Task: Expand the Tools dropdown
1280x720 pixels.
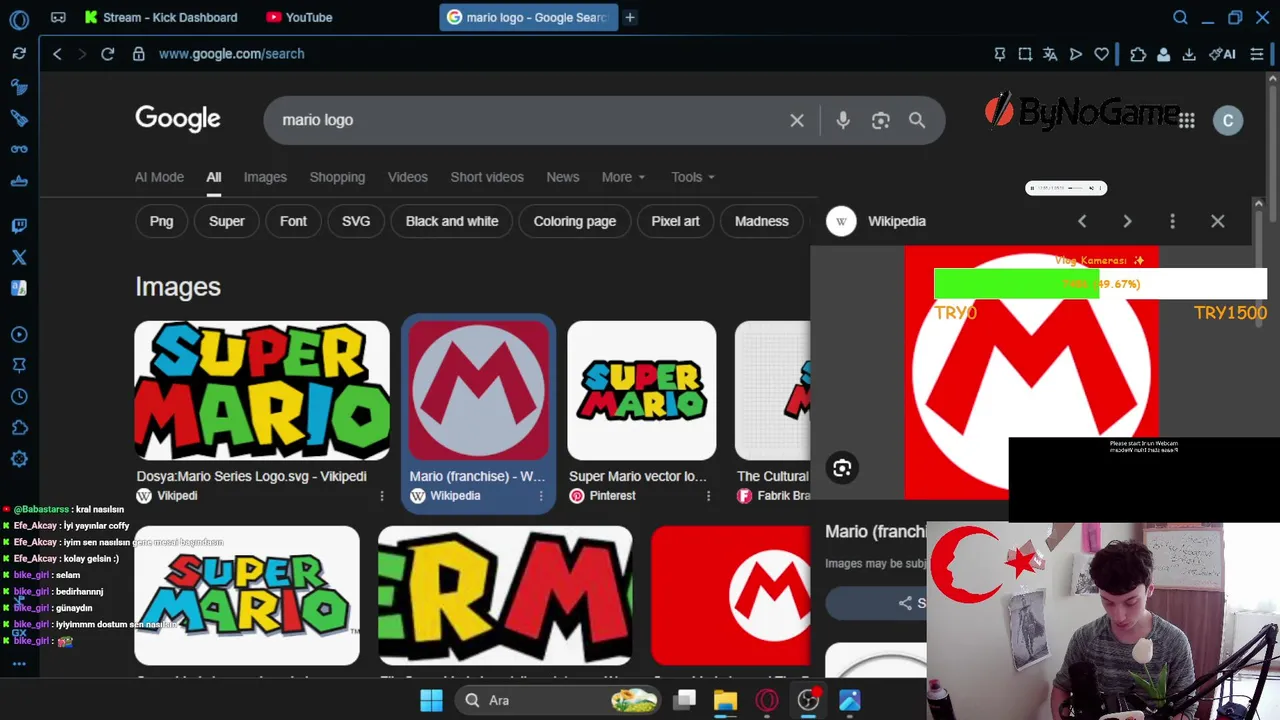Action: (692, 177)
